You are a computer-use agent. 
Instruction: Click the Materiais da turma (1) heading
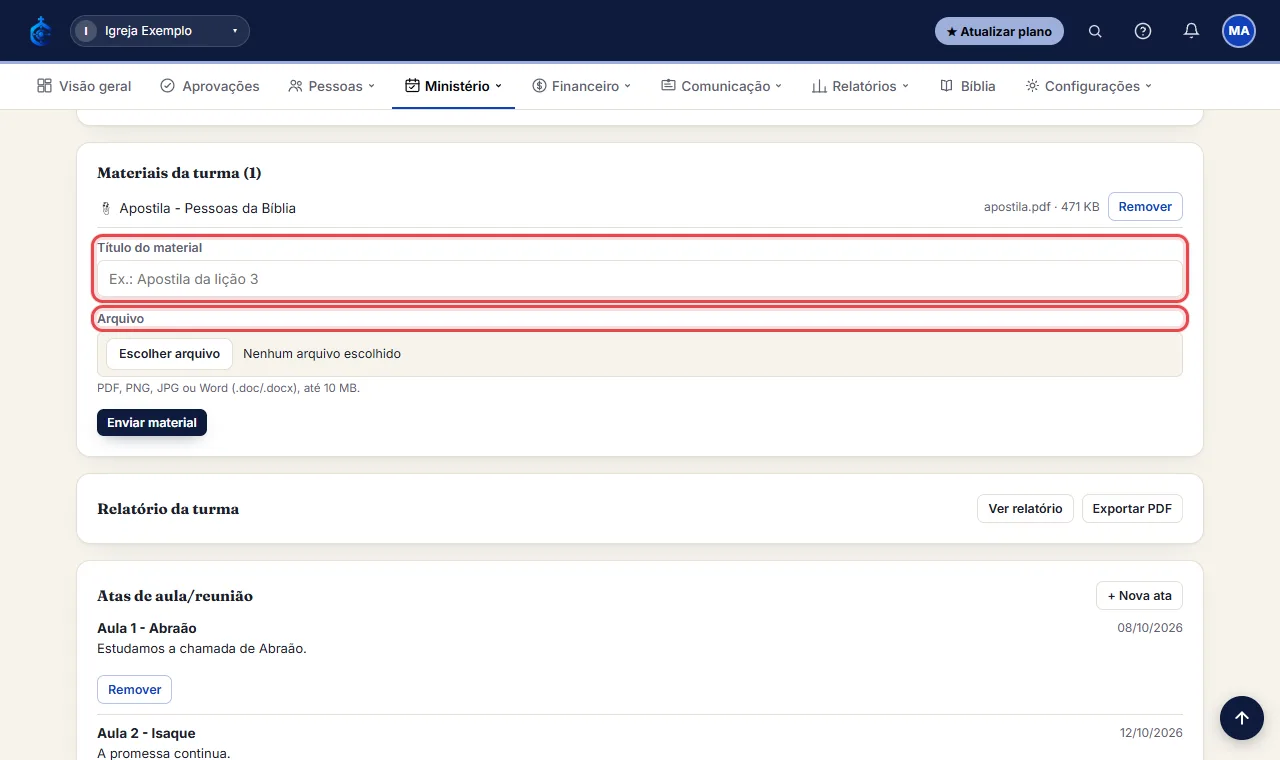click(x=179, y=173)
